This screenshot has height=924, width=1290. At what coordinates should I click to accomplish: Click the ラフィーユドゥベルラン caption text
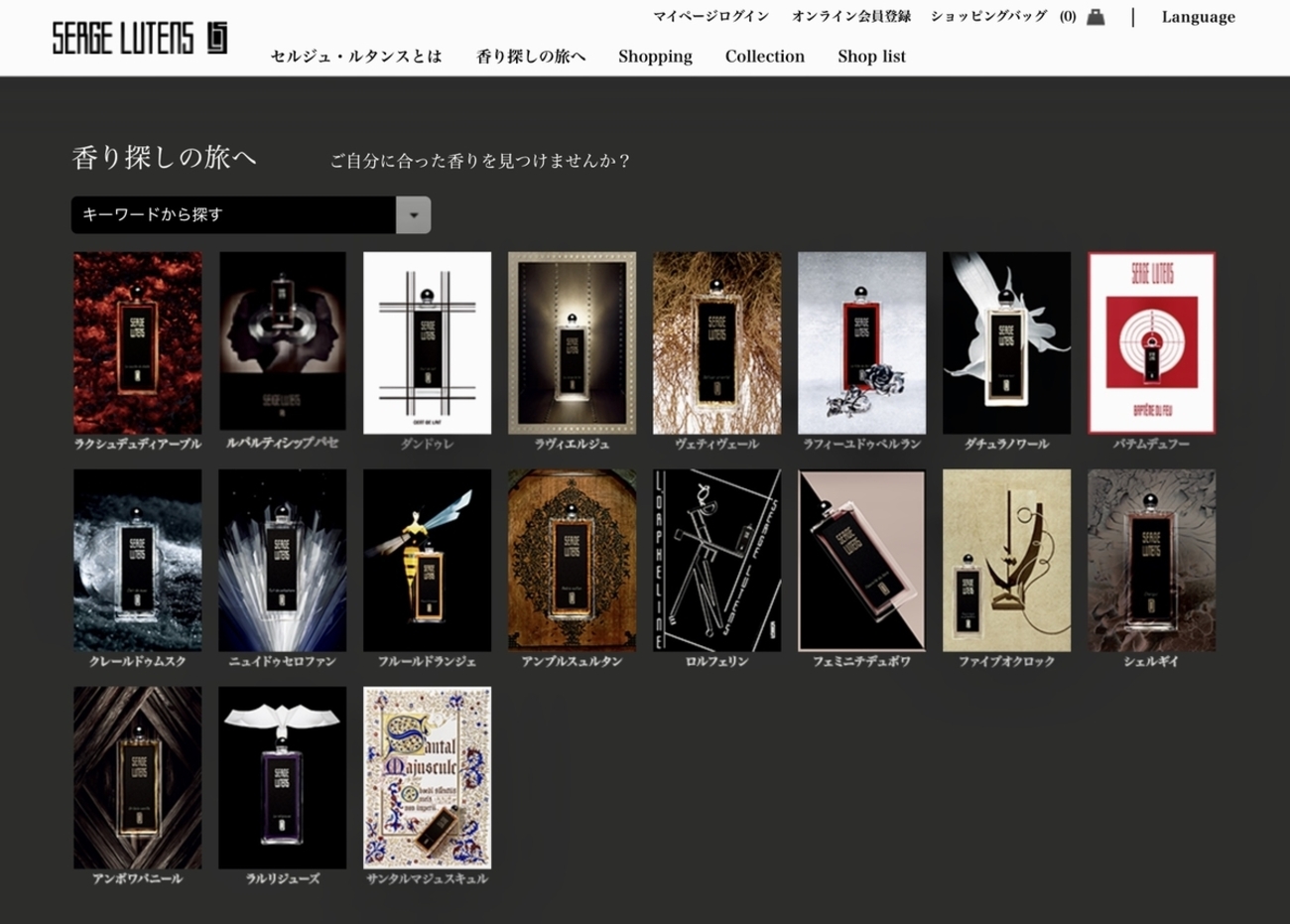861,444
